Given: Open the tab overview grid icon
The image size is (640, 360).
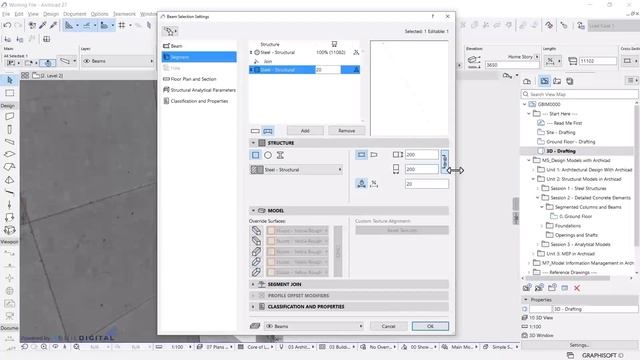Looking at the screenshot, I should tap(25, 76).
